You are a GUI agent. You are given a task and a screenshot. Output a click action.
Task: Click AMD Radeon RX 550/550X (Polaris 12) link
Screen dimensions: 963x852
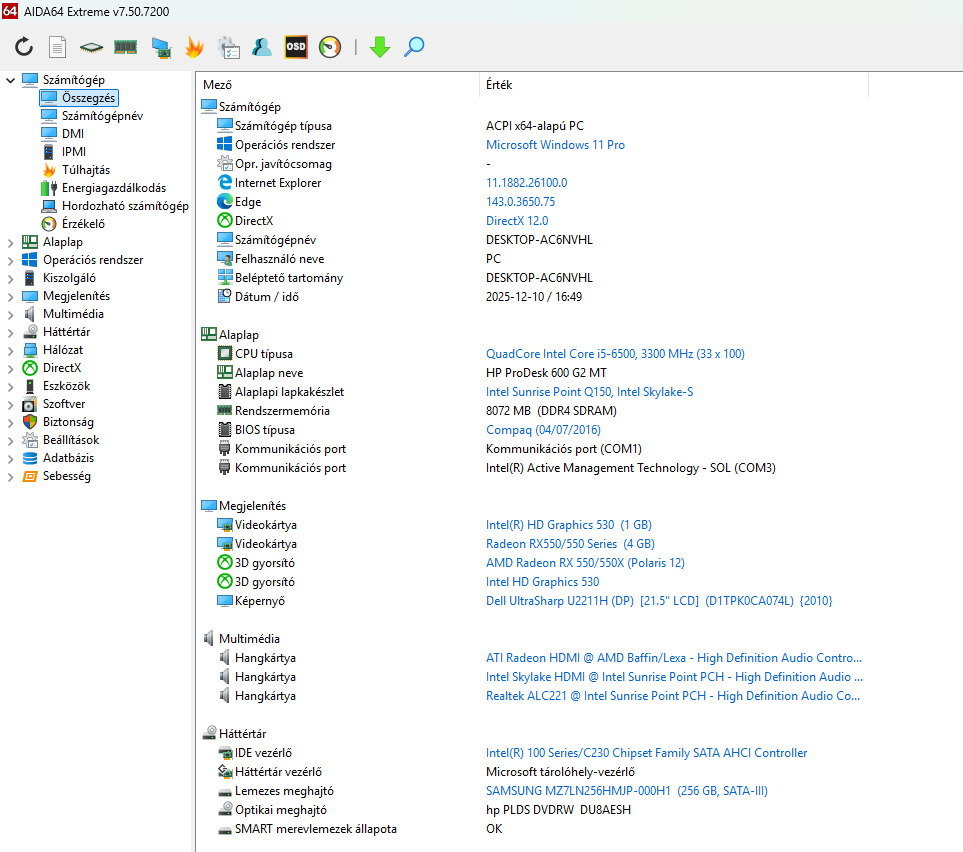tap(585, 563)
